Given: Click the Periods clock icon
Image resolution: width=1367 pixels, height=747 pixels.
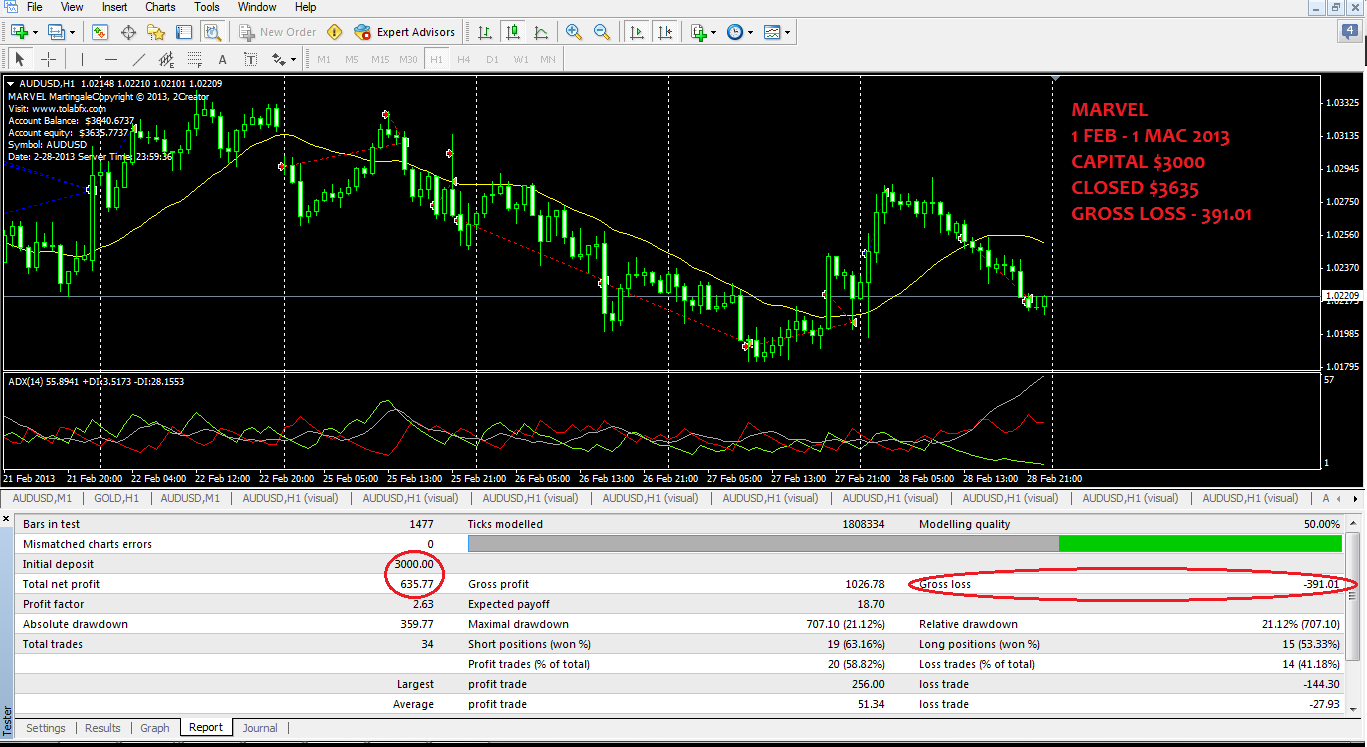Looking at the screenshot, I should coord(735,32).
